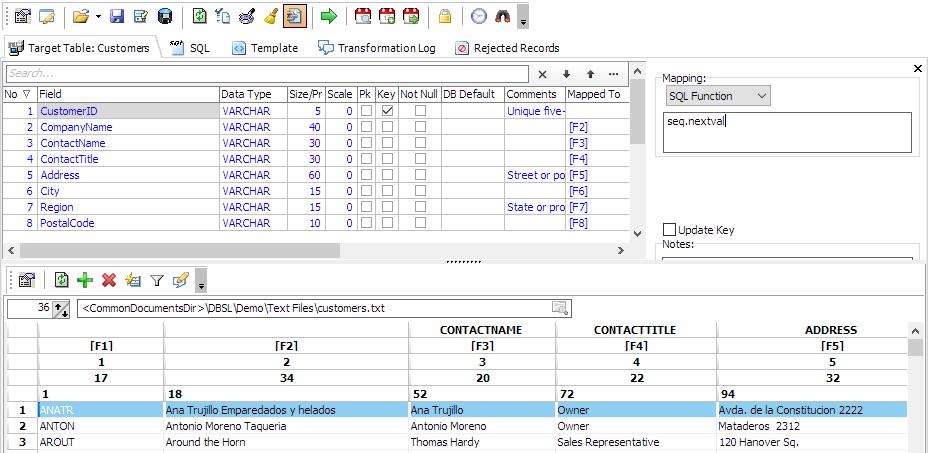
Task: Check the Key box for PostalCode
Action: [x=387, y=223]
